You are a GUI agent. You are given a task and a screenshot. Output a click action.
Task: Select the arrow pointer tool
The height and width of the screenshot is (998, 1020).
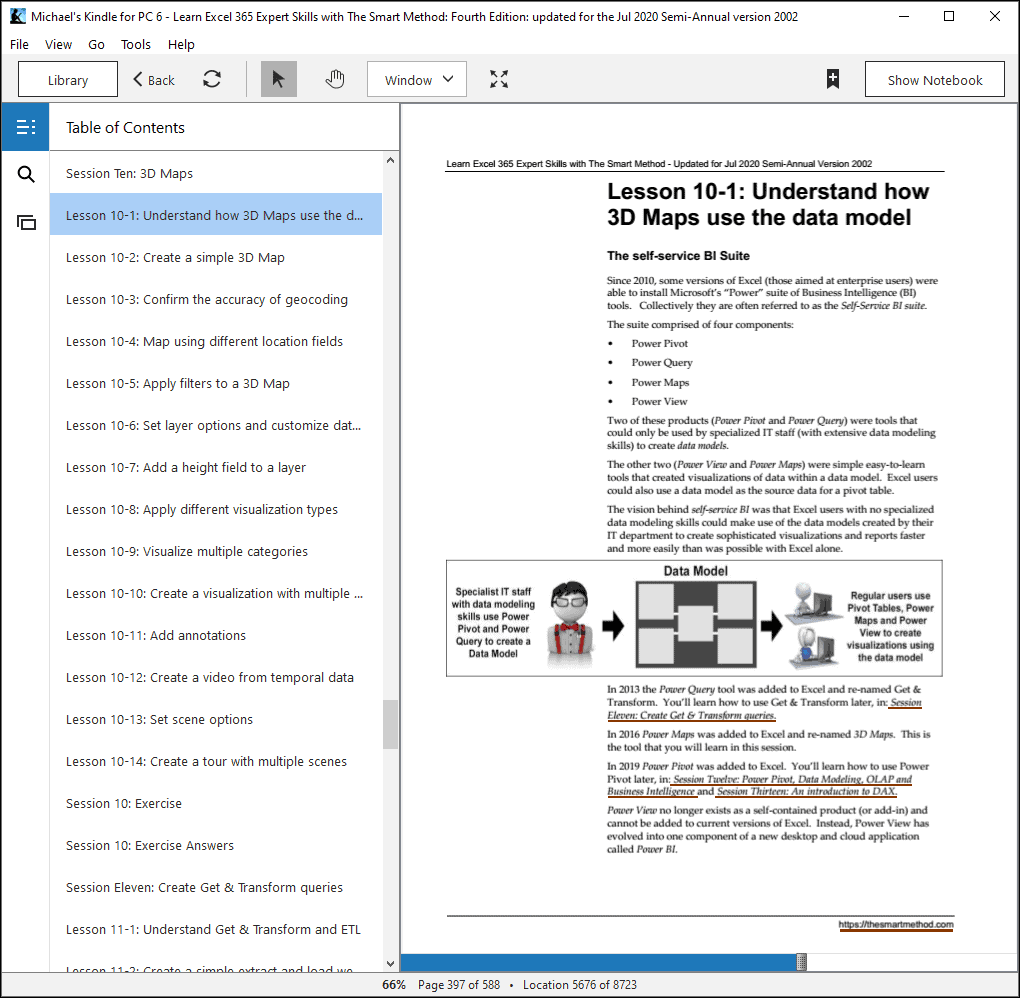(278, 79)
